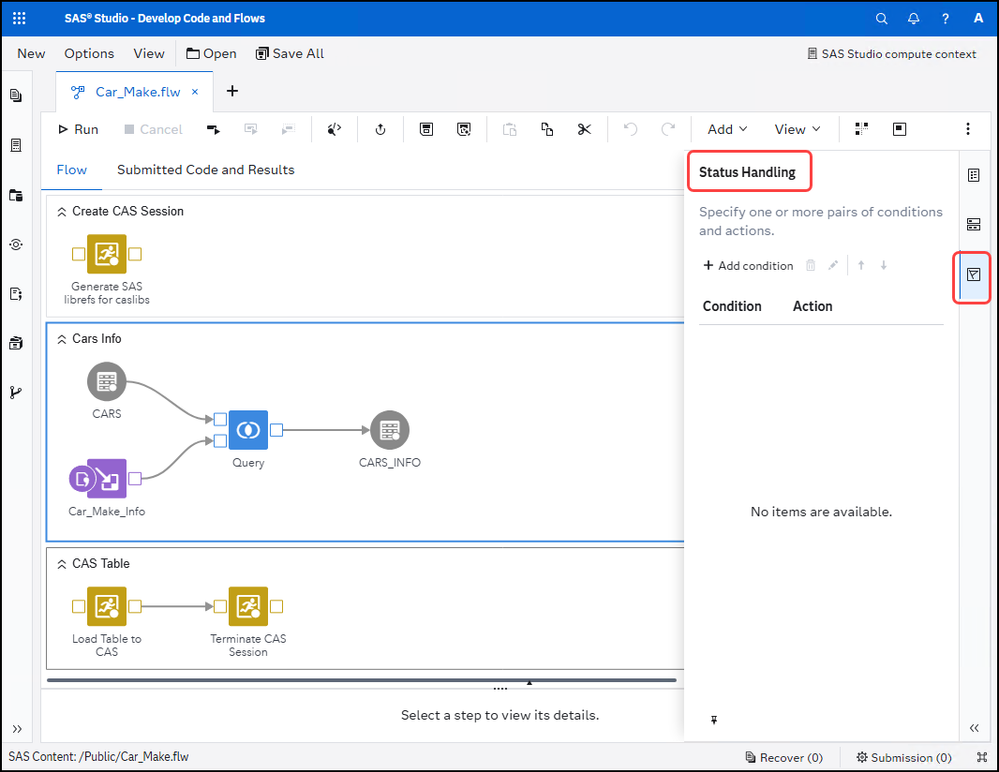Click SAS Studio compute context
This screenshot has width=999, height=772.
click(891, 54)
